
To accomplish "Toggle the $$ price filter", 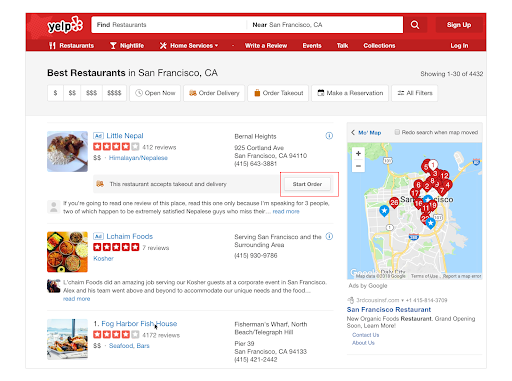I will point(72,93).
